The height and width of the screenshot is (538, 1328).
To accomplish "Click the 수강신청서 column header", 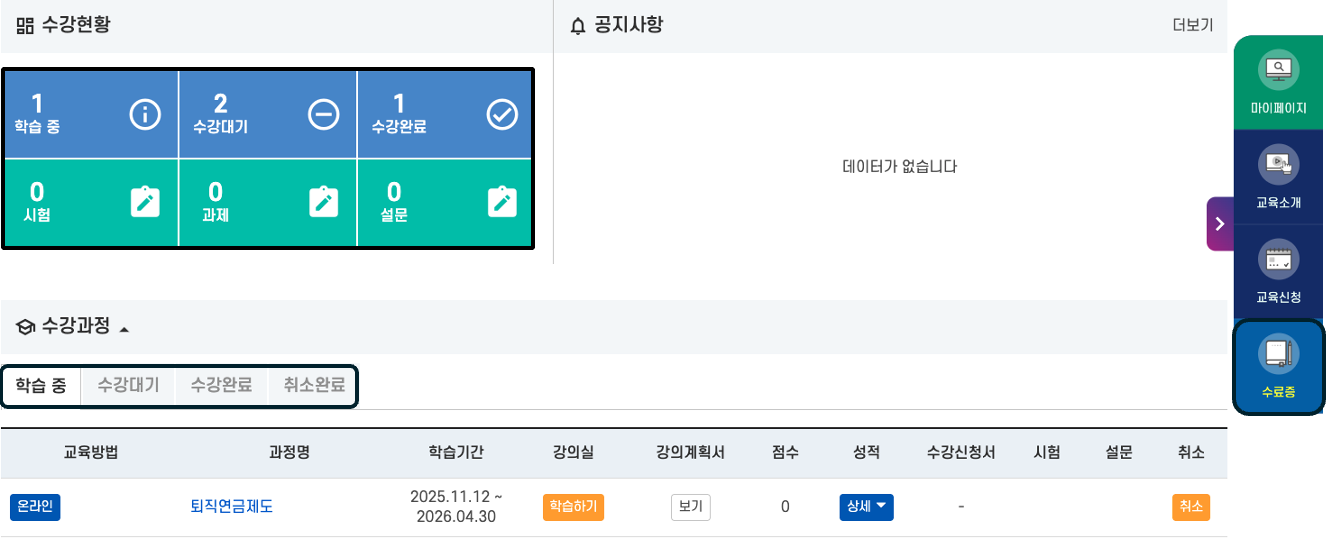I will click(961, 453).
